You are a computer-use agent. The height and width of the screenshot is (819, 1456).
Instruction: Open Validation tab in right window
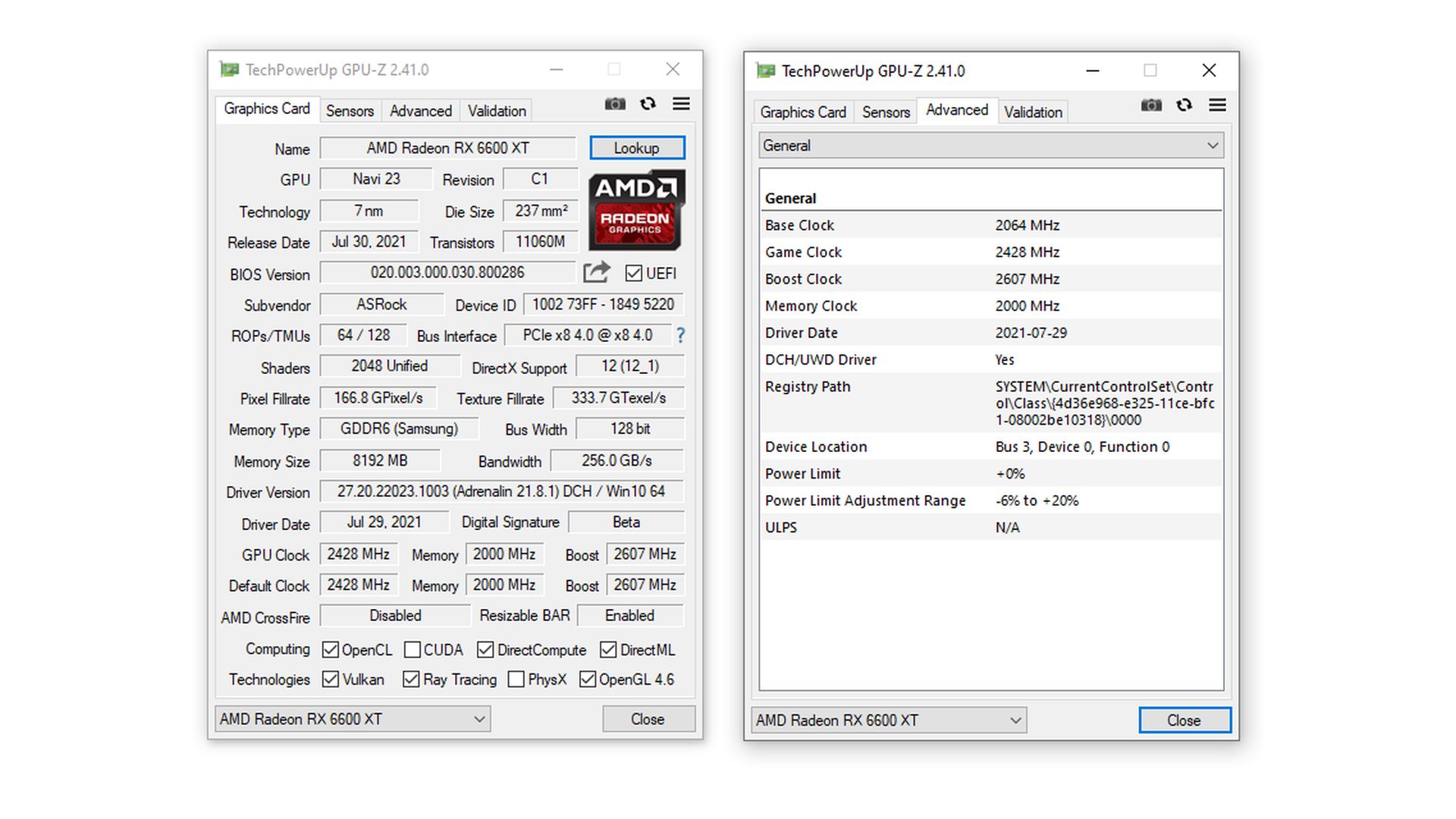(x=1033, y=112)
